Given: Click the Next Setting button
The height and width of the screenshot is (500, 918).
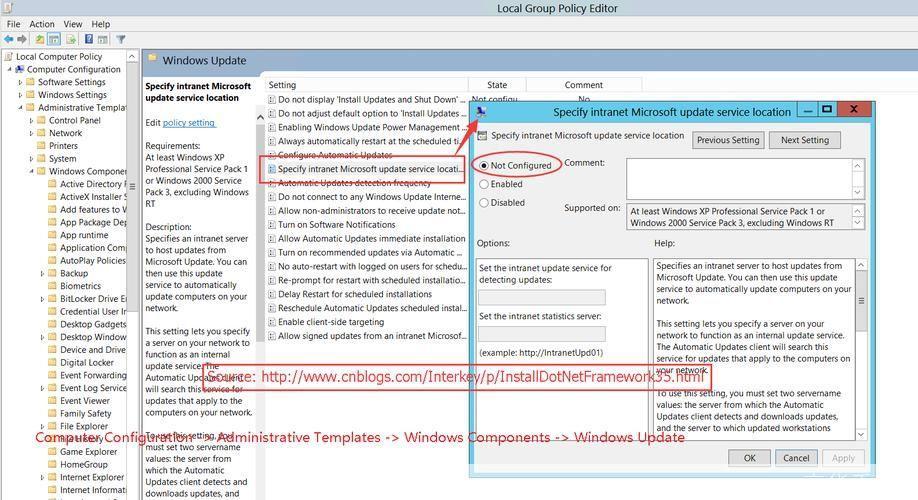Looking at the screenshot, I should 804,140.
